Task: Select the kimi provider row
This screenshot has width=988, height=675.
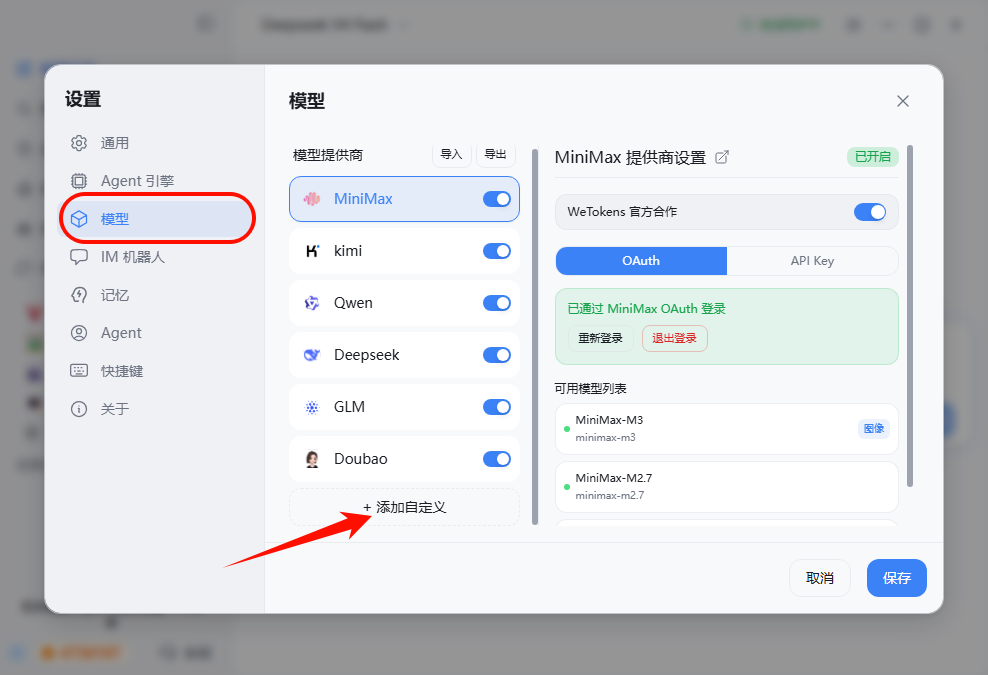Action: pos(405,251)
